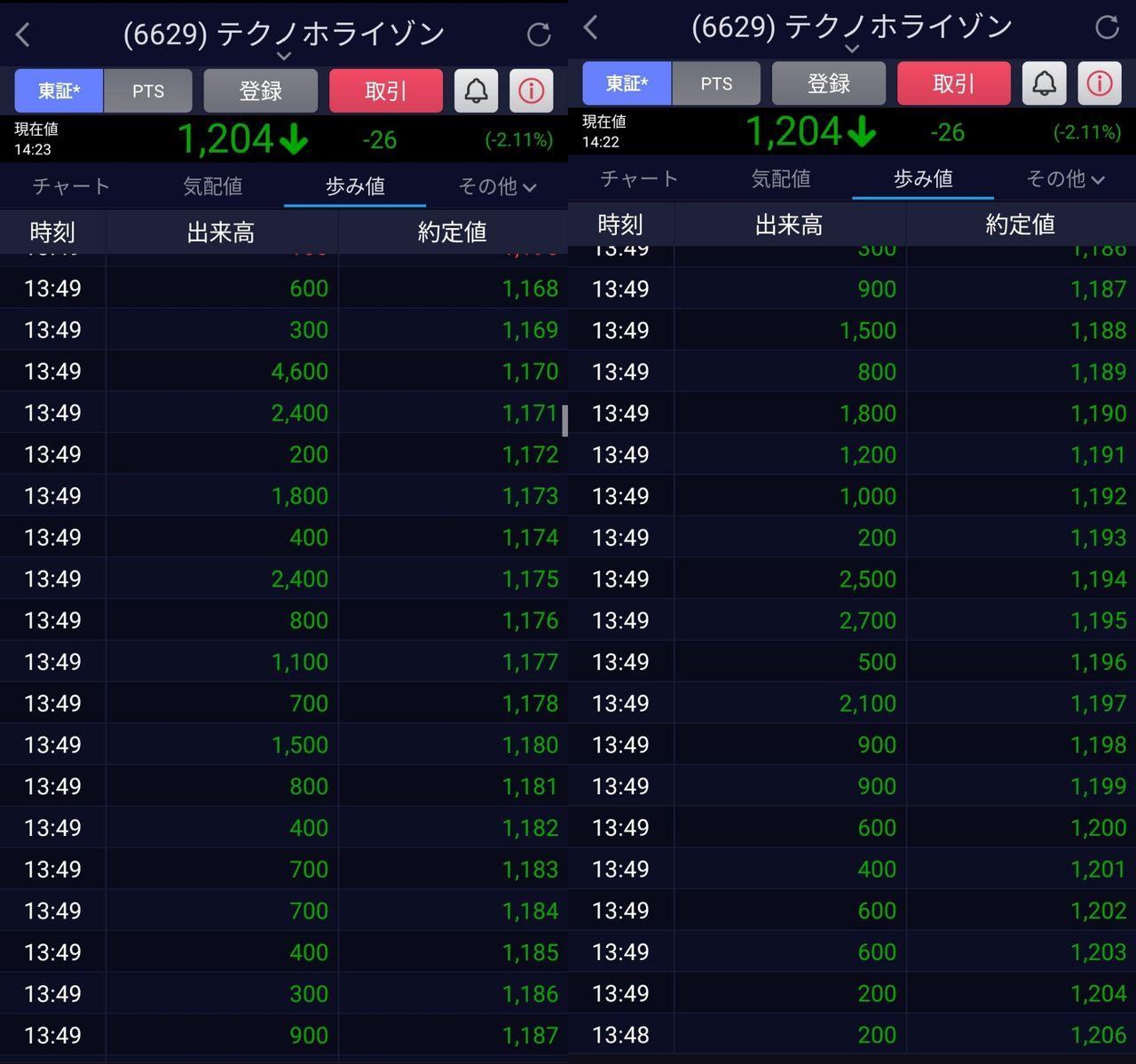This screenshot has height=1064, width=1136.
Task: Switch to PTS market in 14:22 screen
Action: pos(716,83)
